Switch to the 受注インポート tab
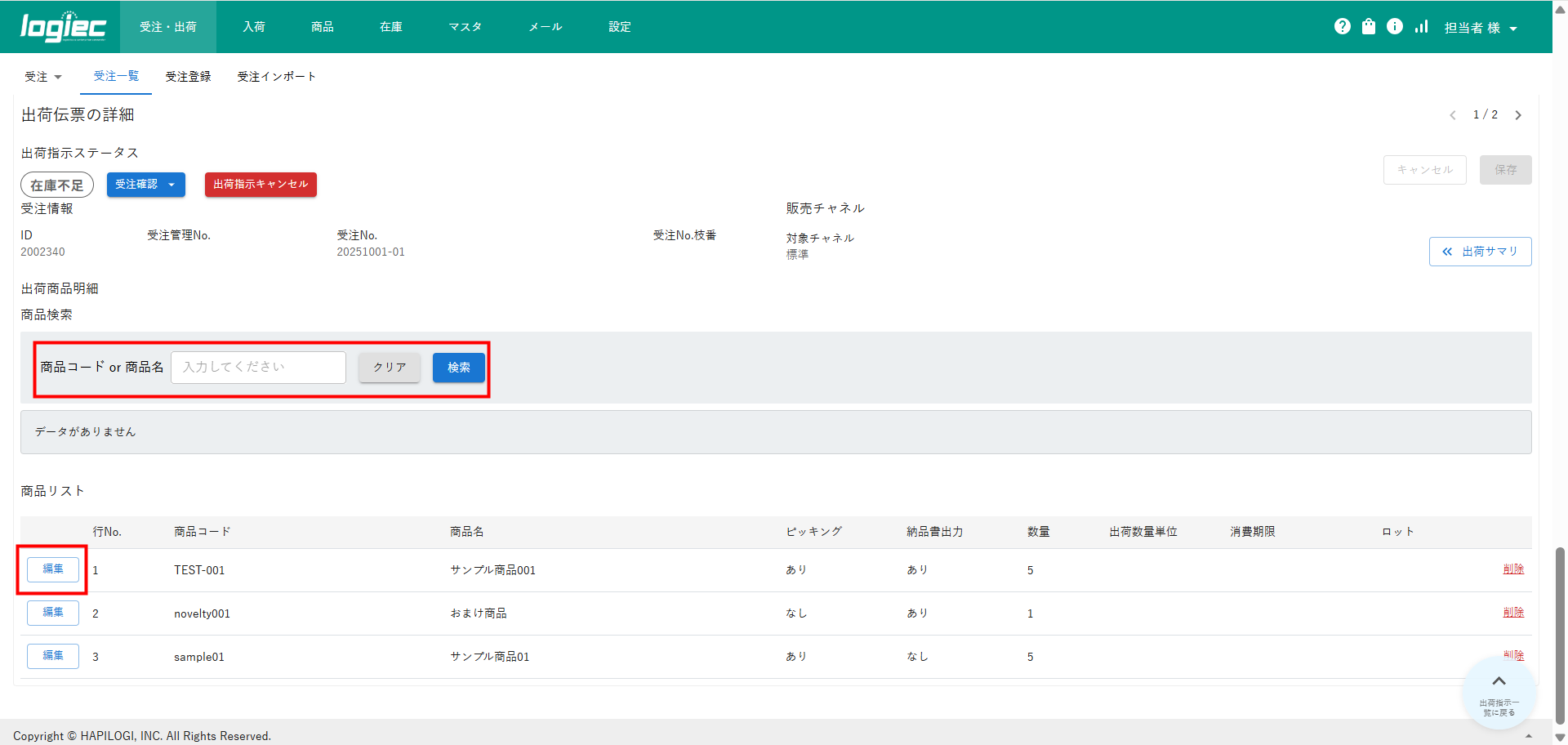Viewport: 1568px width, 745px height. (x=276, y=77)
